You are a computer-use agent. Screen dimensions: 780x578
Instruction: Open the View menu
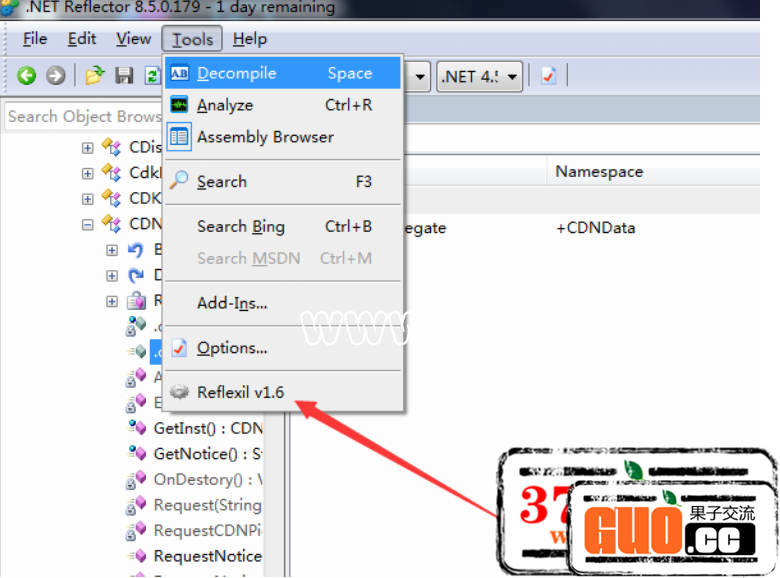tap(133, 39)
